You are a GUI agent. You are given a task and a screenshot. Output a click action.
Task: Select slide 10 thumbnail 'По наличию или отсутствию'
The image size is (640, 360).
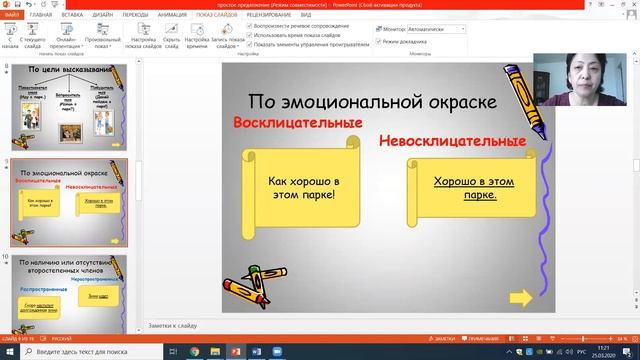(x=69, y=294)
